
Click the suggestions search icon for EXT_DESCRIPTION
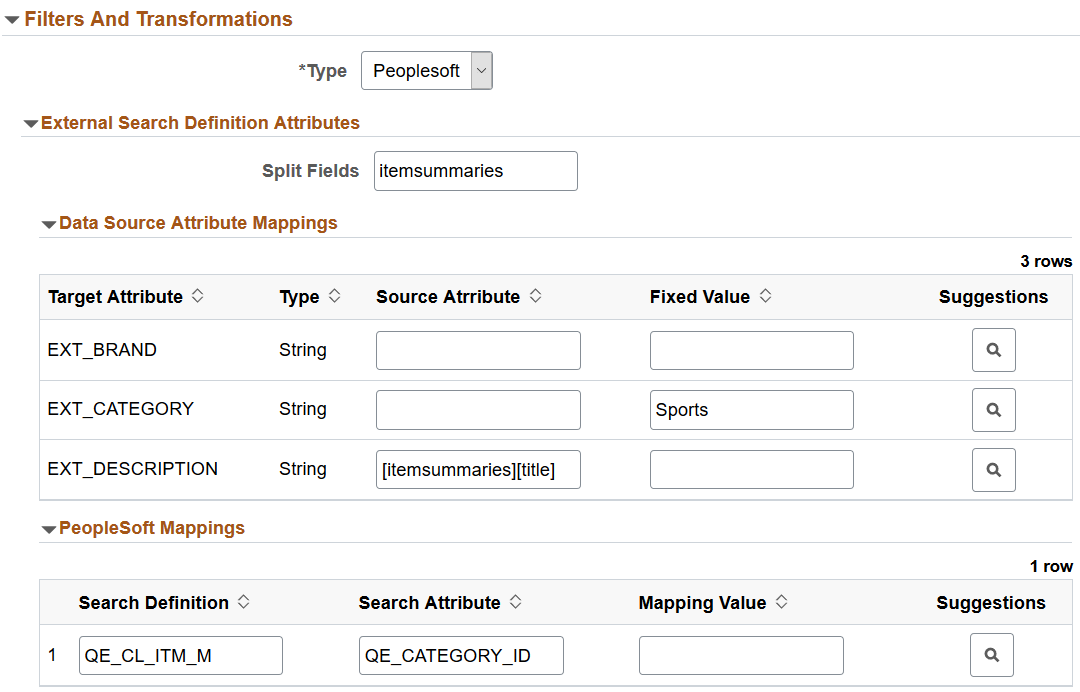993,470
